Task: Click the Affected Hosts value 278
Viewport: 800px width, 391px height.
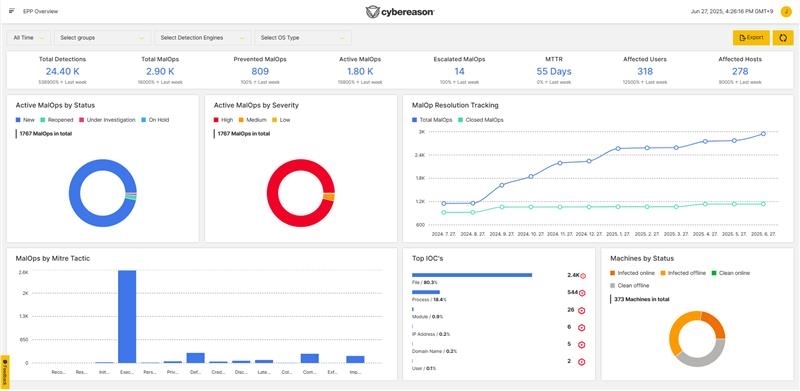Action: pos(740,71)
